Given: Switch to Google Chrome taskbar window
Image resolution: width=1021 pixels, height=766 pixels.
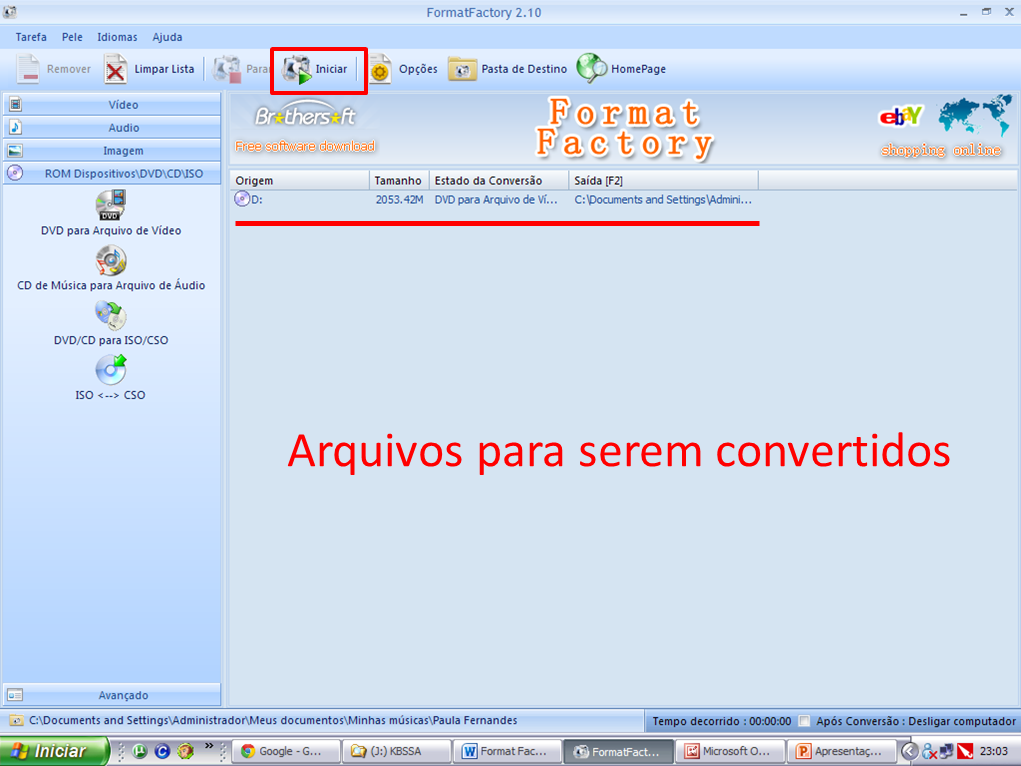Looking at the screenshot, I should click(x=287, y=751).
